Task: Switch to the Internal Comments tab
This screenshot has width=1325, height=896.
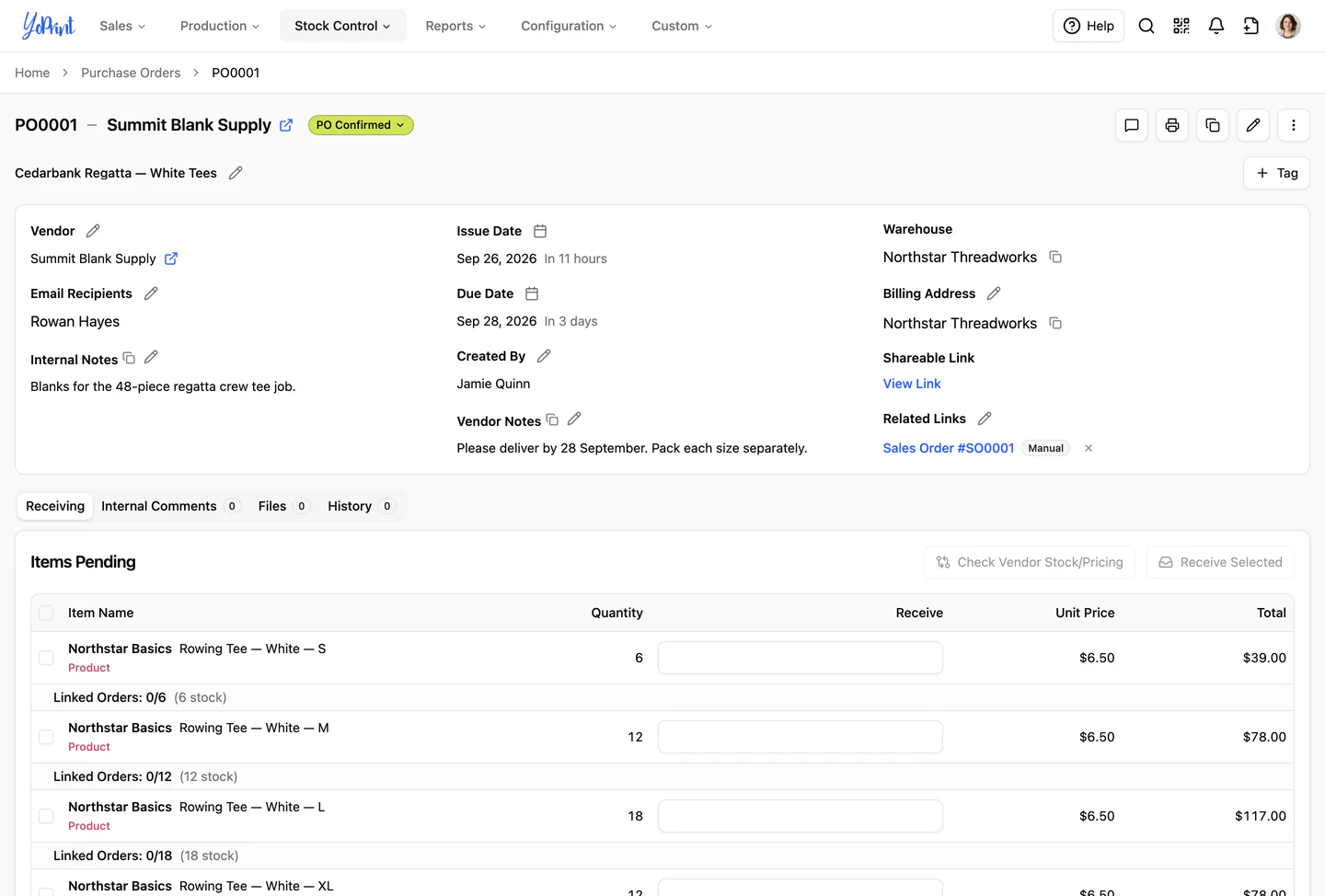Action: [170, 506]
